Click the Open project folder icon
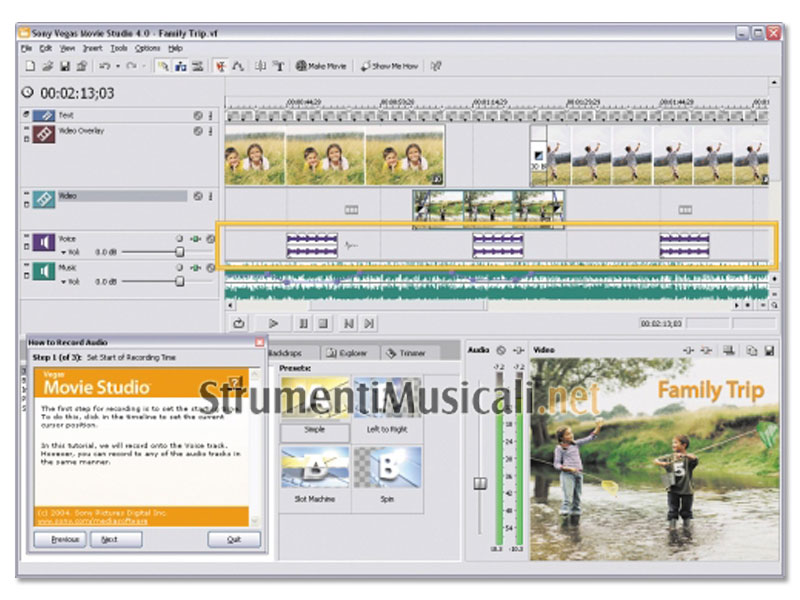The height and width of the screenshot is (600, 800). (47, 66)
